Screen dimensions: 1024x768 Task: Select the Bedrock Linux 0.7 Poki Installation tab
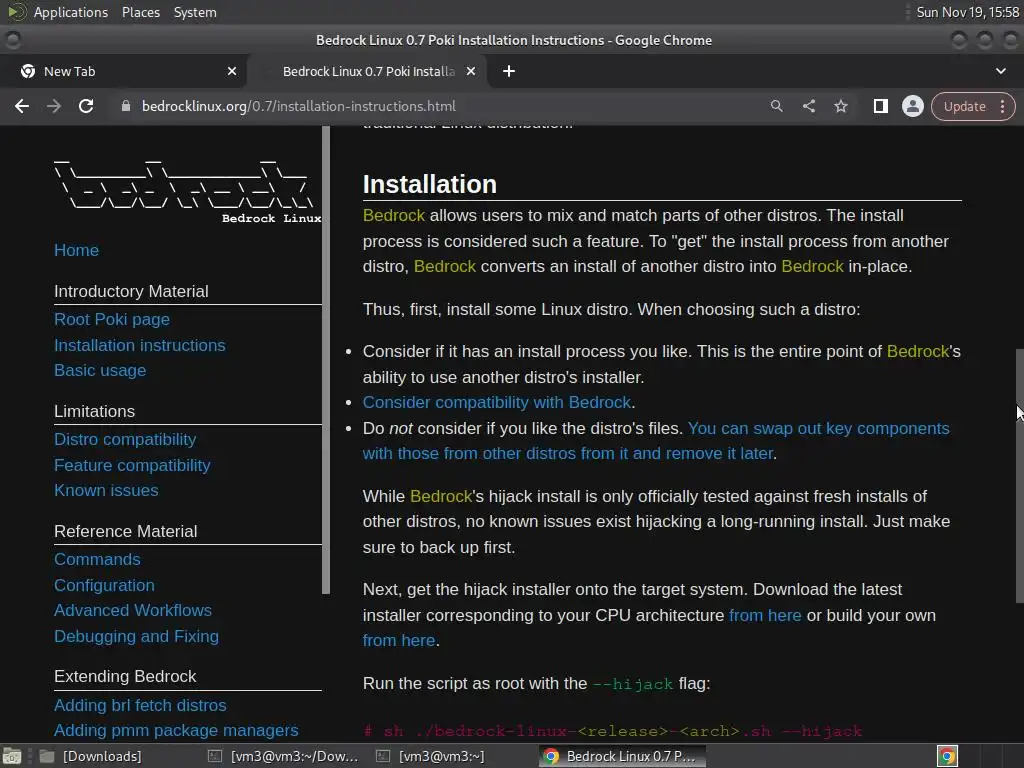(x=368, y=71)
